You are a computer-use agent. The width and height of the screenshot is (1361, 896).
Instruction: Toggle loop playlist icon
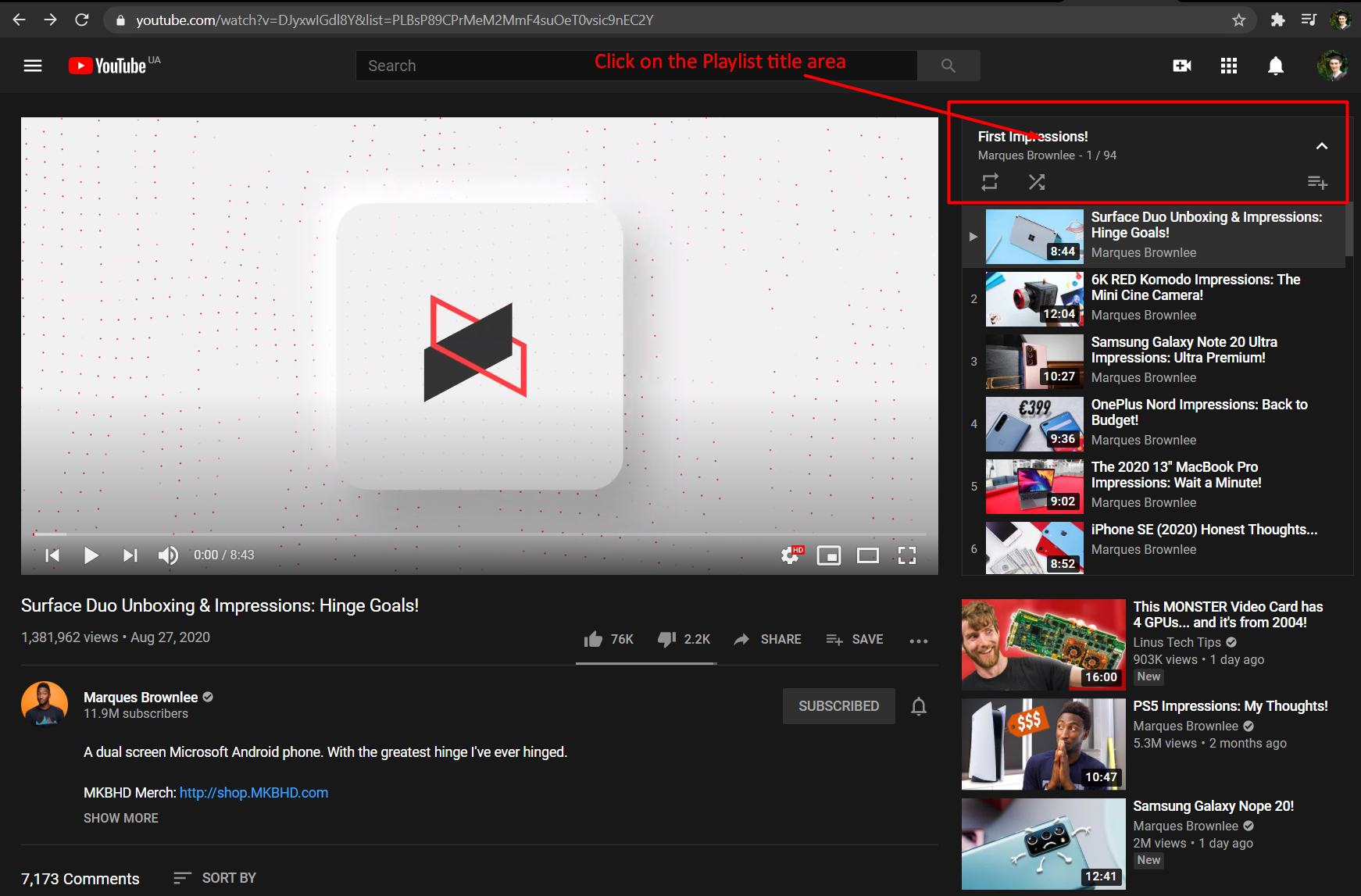pos(990,182)
